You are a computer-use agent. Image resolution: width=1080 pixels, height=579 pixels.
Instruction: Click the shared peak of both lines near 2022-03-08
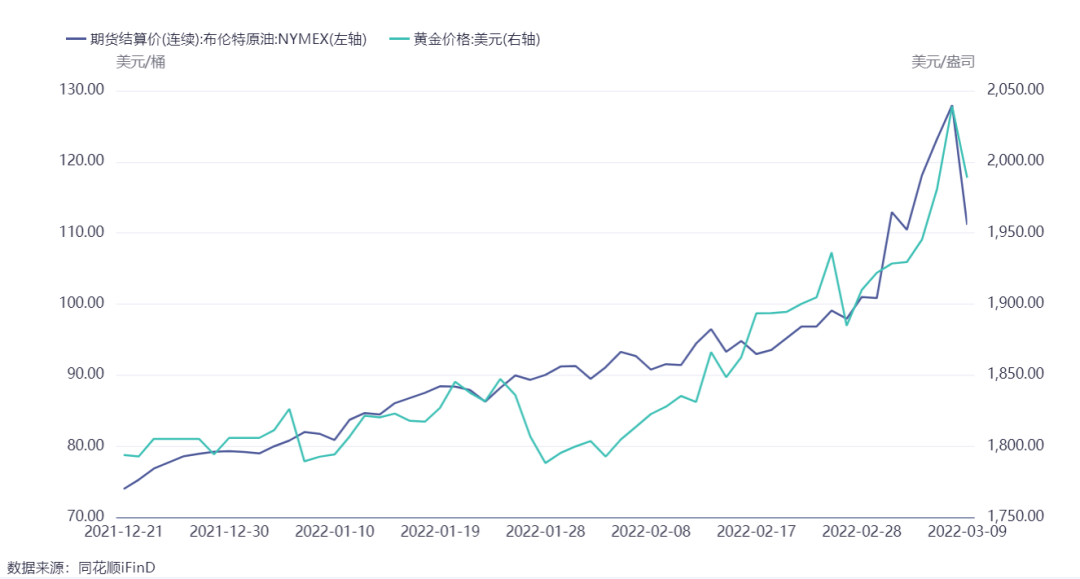coord(952,106)
